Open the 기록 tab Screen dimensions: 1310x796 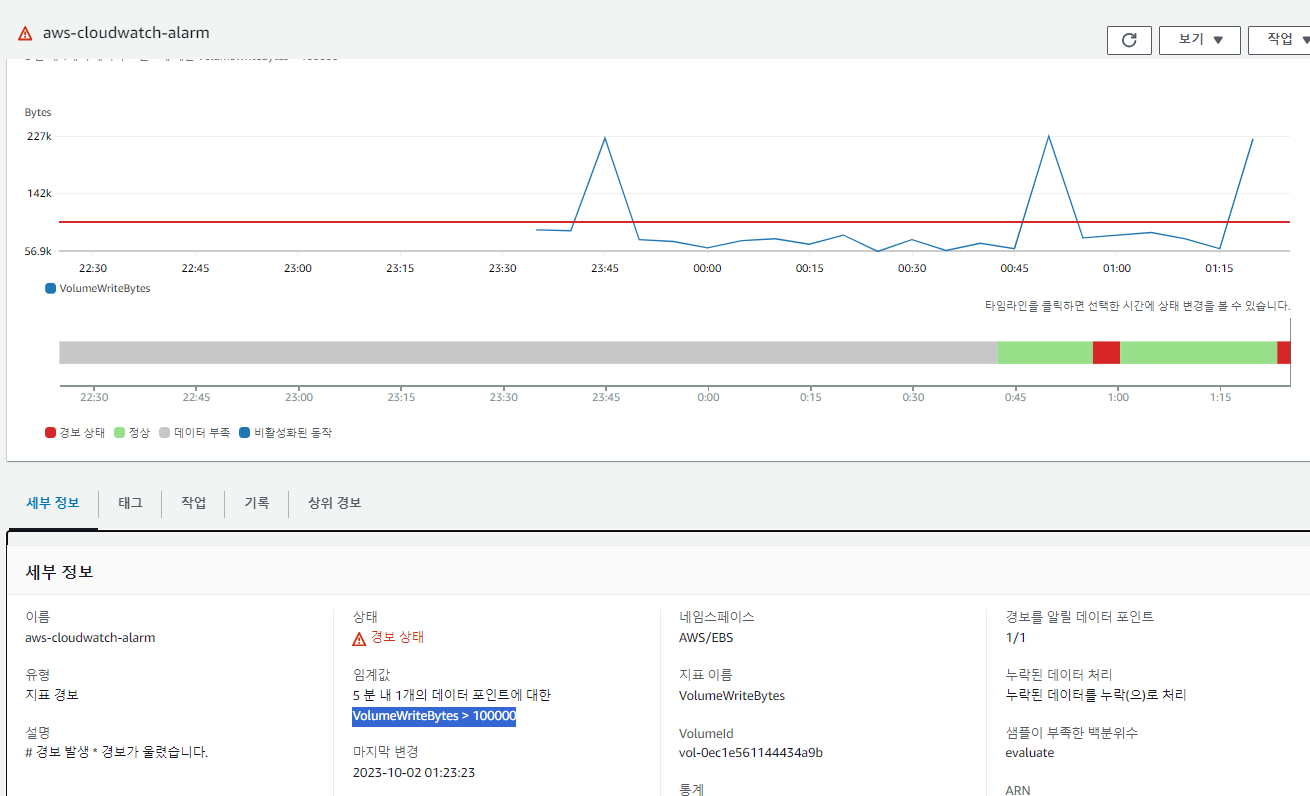tap(257, 503)
